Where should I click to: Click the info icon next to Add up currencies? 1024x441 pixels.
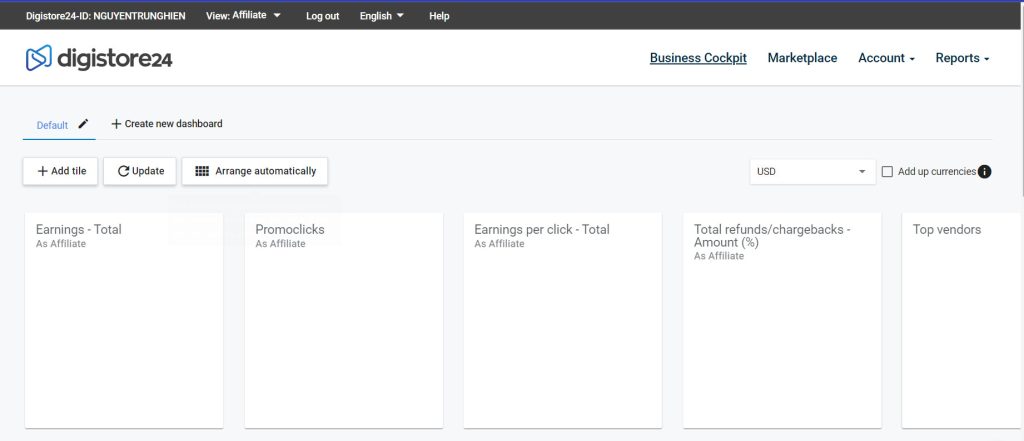[984, 172]
